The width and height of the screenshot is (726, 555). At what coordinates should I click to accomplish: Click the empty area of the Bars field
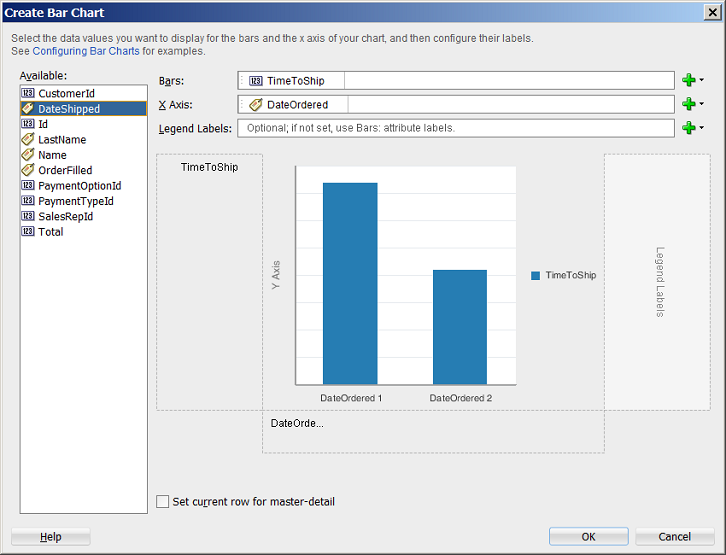click(x=509, y=81)
